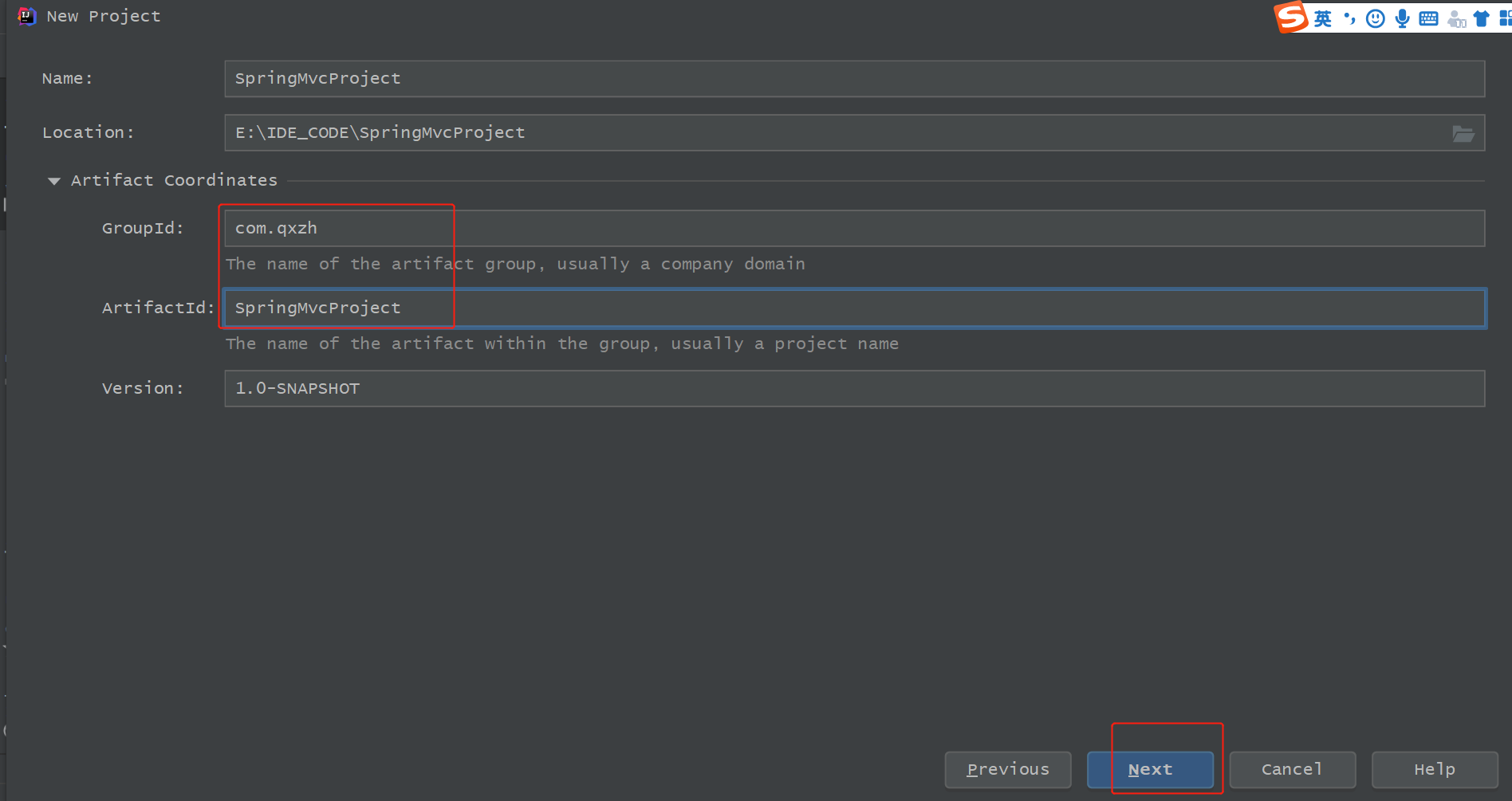The height and width of the screenshot is (801, 1512).
Task: Click the 'New Project' dialog title text
Action: click(104, 17)
